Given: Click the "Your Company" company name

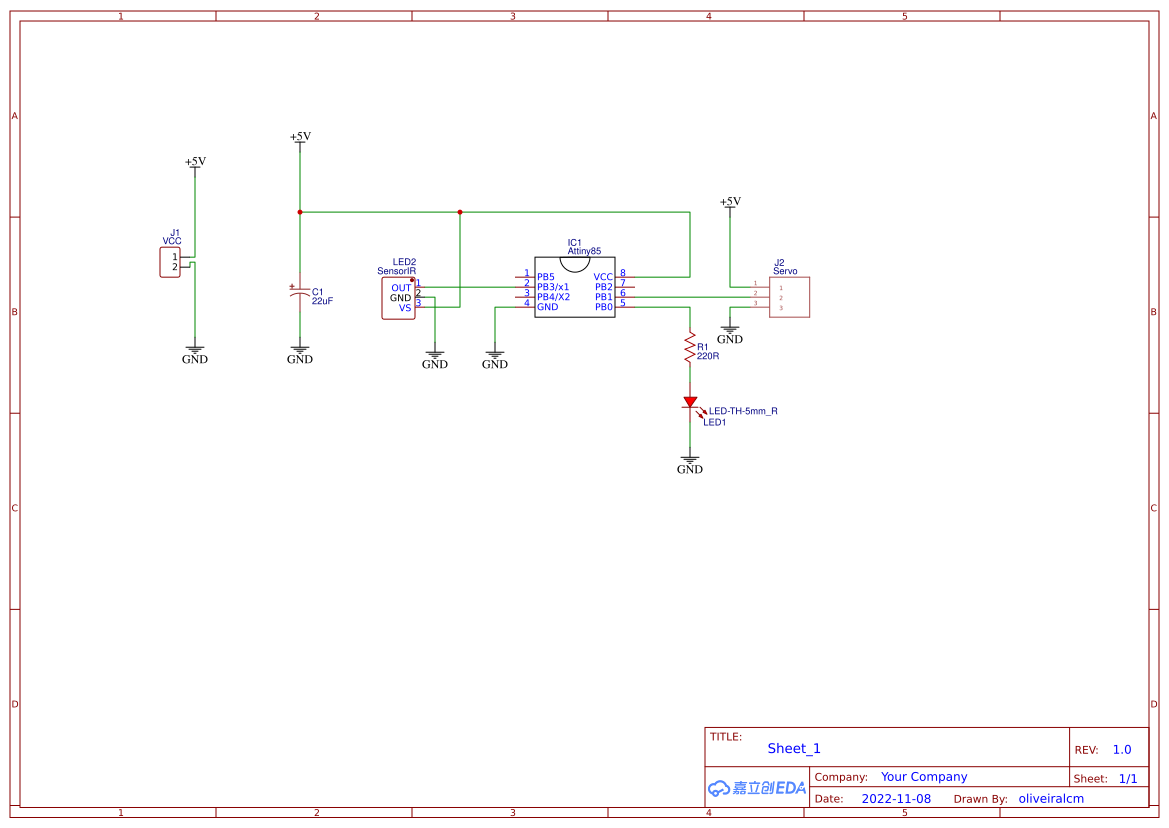Looking at the screenshot, I should coord(923,776).
